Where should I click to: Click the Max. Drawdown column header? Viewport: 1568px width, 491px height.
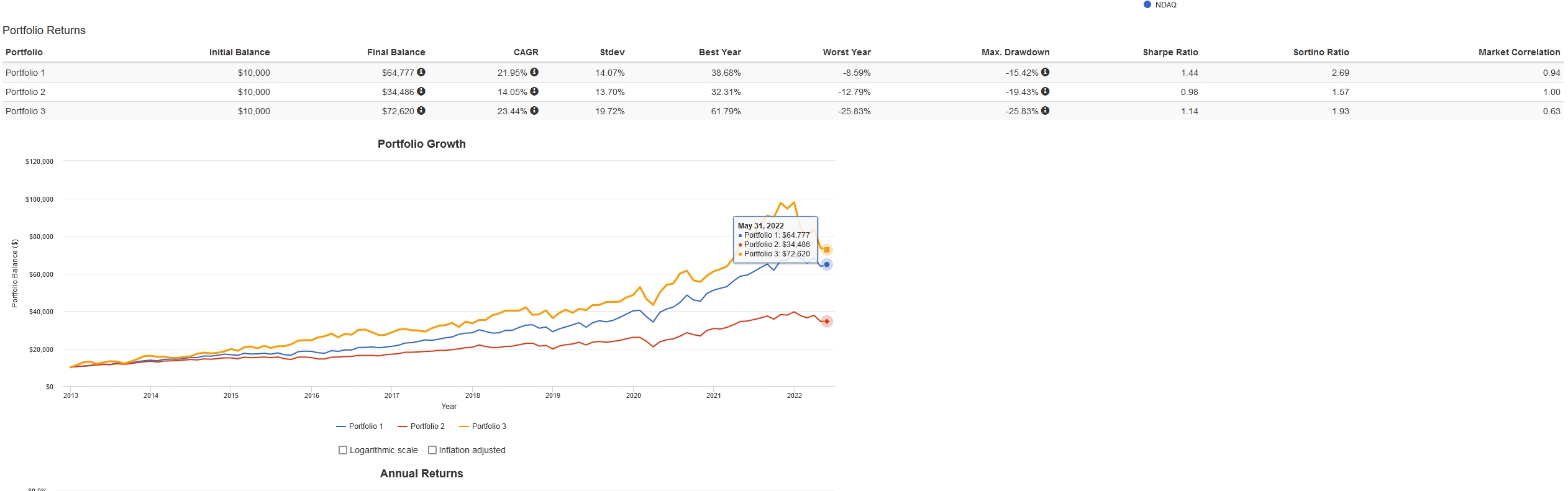click(1015, 52)
